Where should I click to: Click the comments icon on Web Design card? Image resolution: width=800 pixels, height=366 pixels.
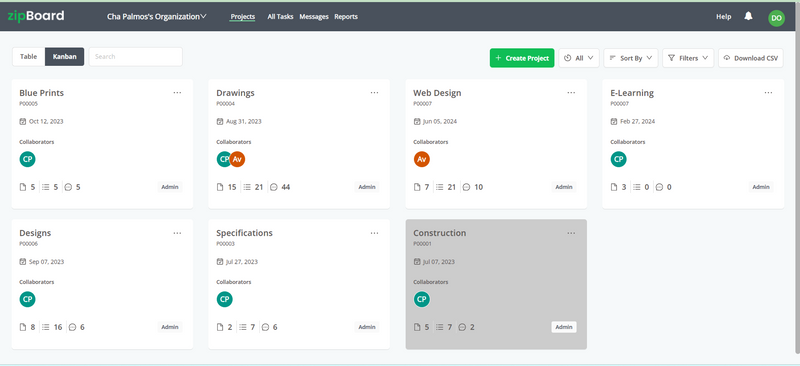[x=466, y=187]
